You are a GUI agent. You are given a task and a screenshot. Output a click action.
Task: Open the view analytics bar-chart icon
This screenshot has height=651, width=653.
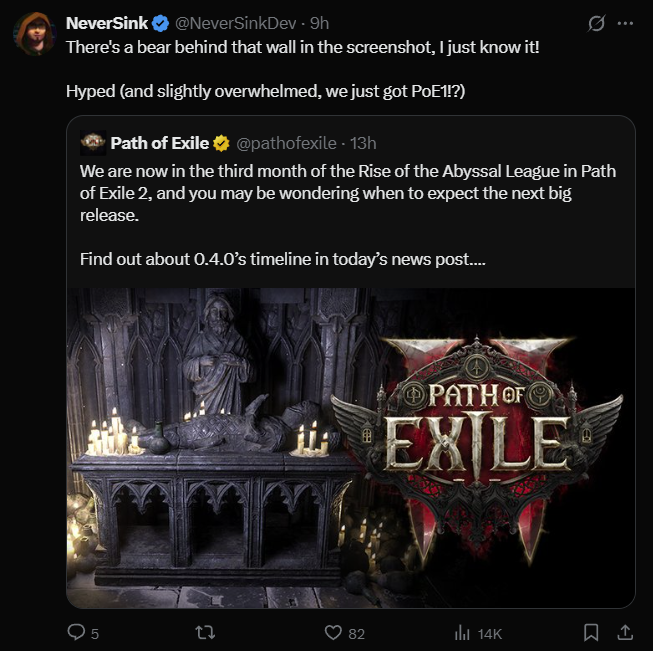[463, 632]
